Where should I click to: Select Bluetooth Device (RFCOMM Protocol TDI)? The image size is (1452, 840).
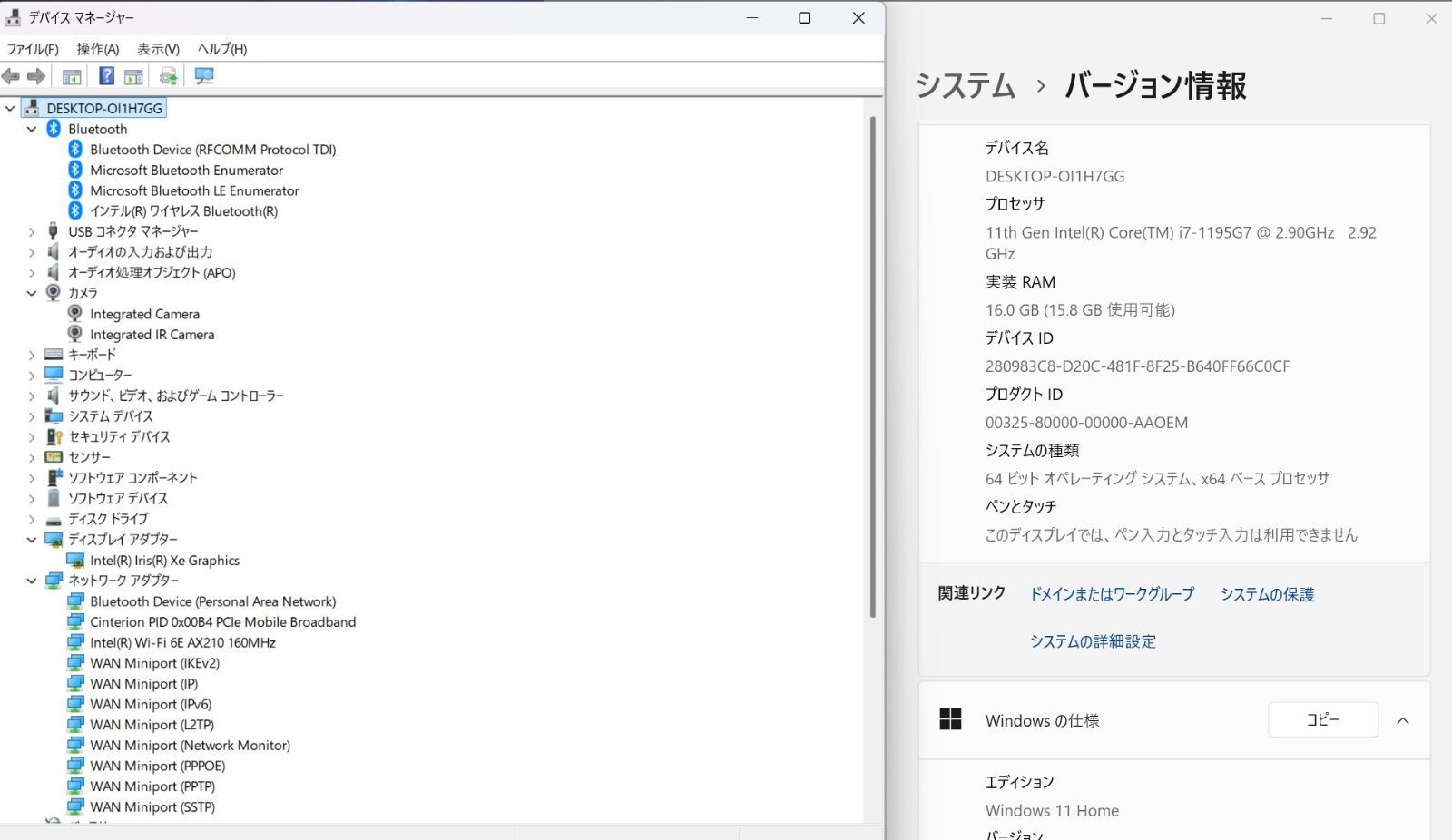click(213, 150)
